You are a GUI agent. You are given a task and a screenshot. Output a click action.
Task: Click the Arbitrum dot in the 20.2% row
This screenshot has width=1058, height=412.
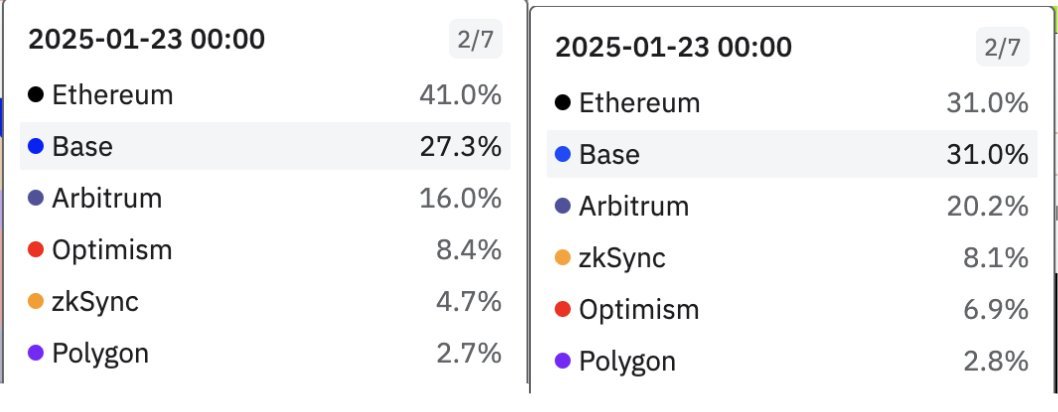pos(562,206)
